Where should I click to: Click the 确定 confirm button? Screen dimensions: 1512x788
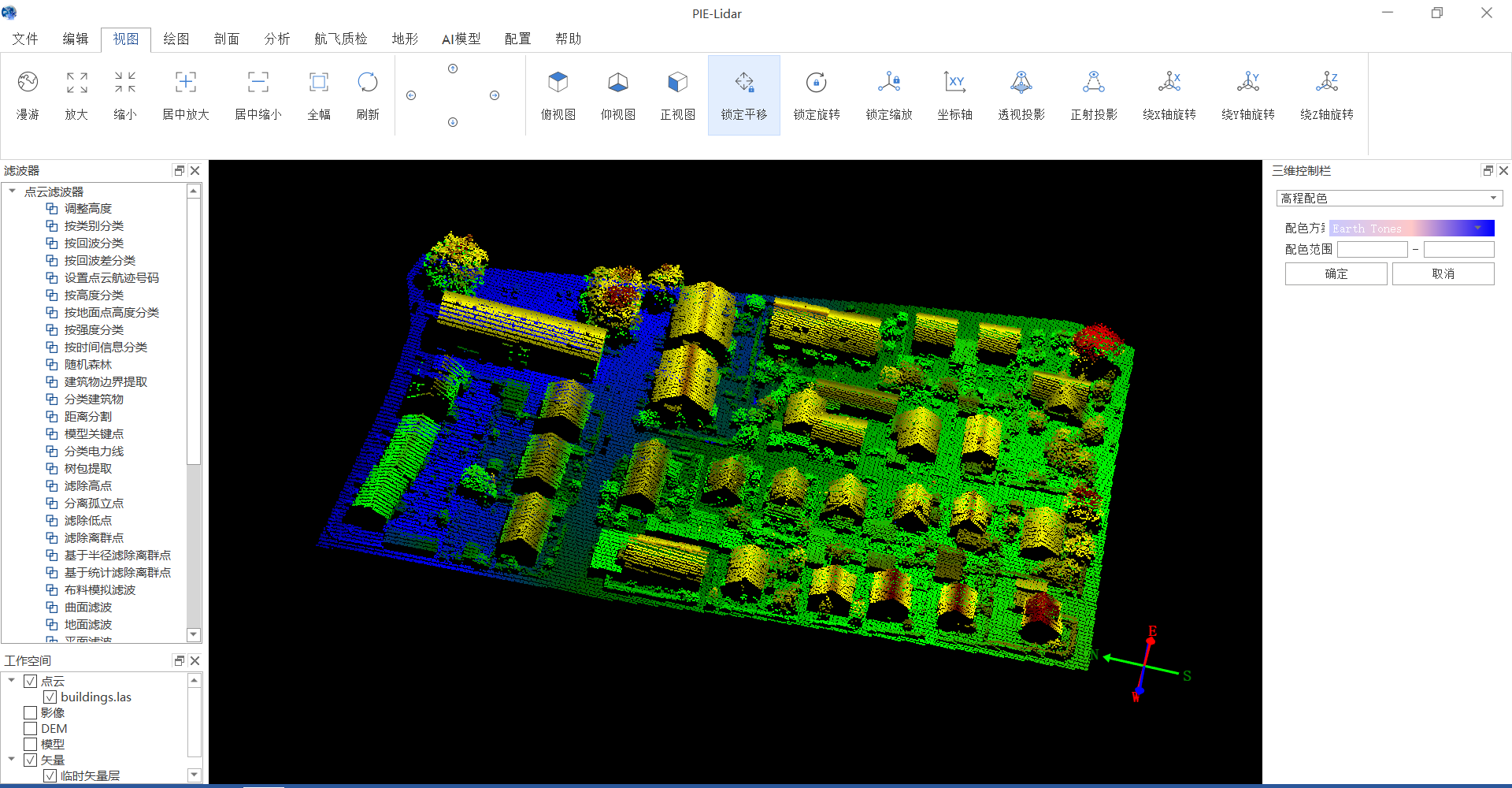[1336, 273]
